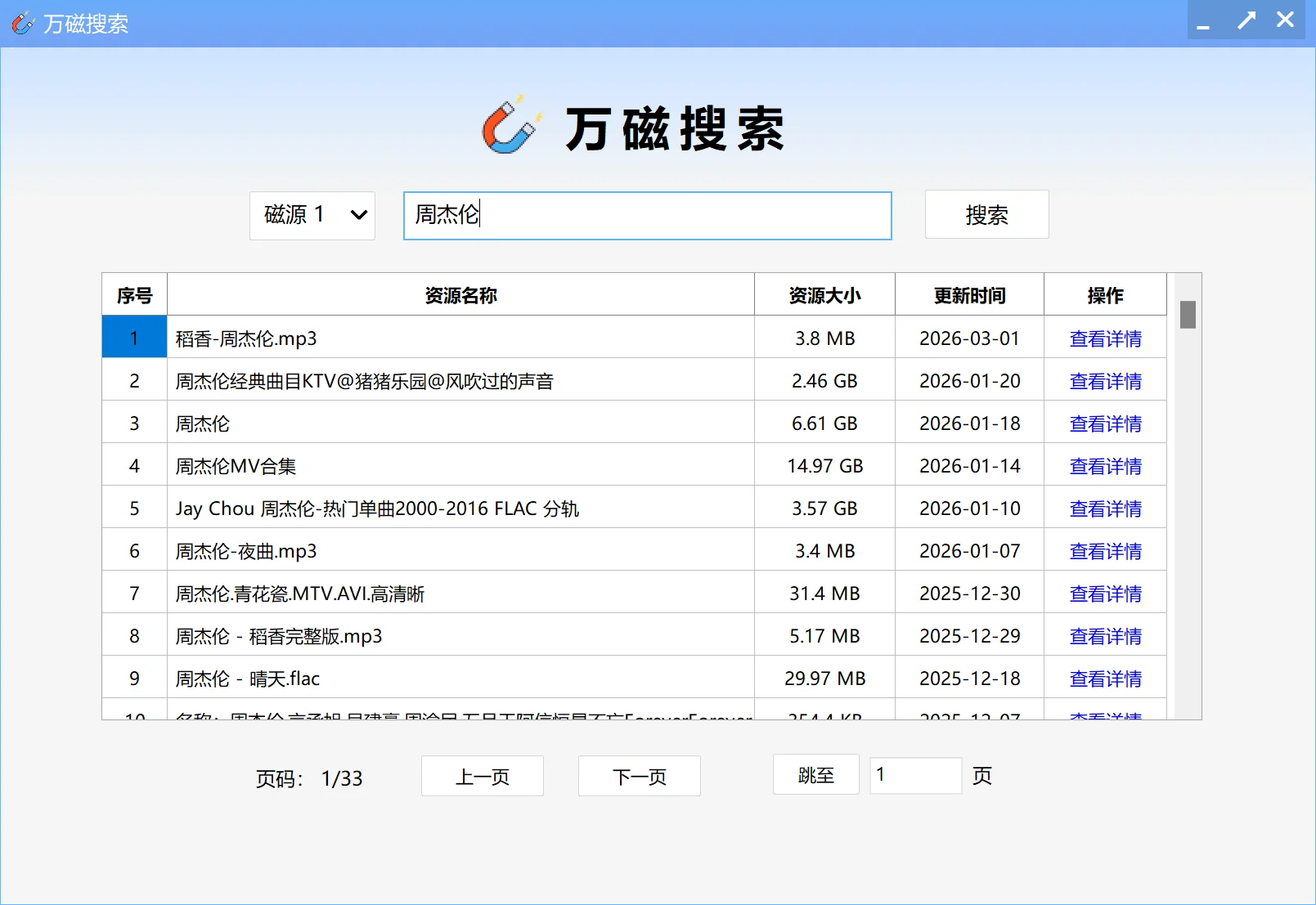
Task: Click index cell 3 of the 周杰伦 row
Action: pyautogui.click(x=134, y=423)
